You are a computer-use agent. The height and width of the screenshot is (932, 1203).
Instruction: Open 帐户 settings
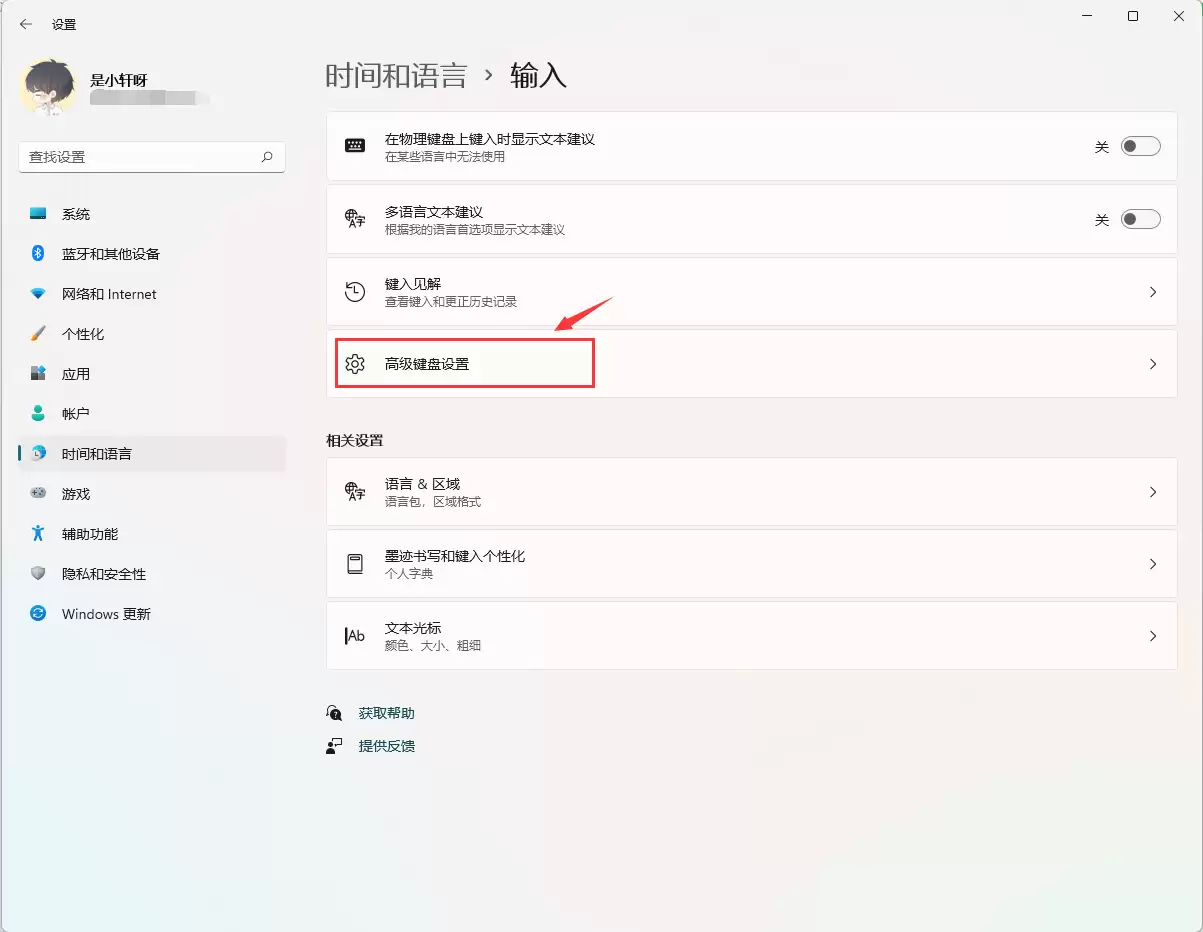click(75, 413)
